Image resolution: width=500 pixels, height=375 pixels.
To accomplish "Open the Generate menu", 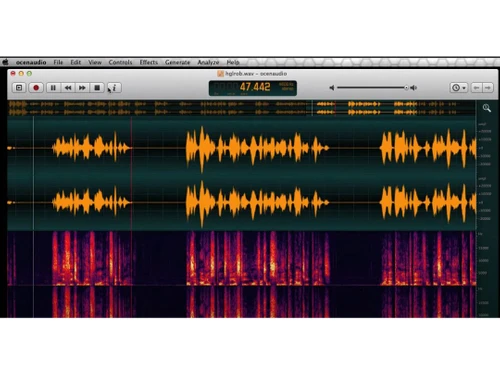I will (x=177, y=62).
